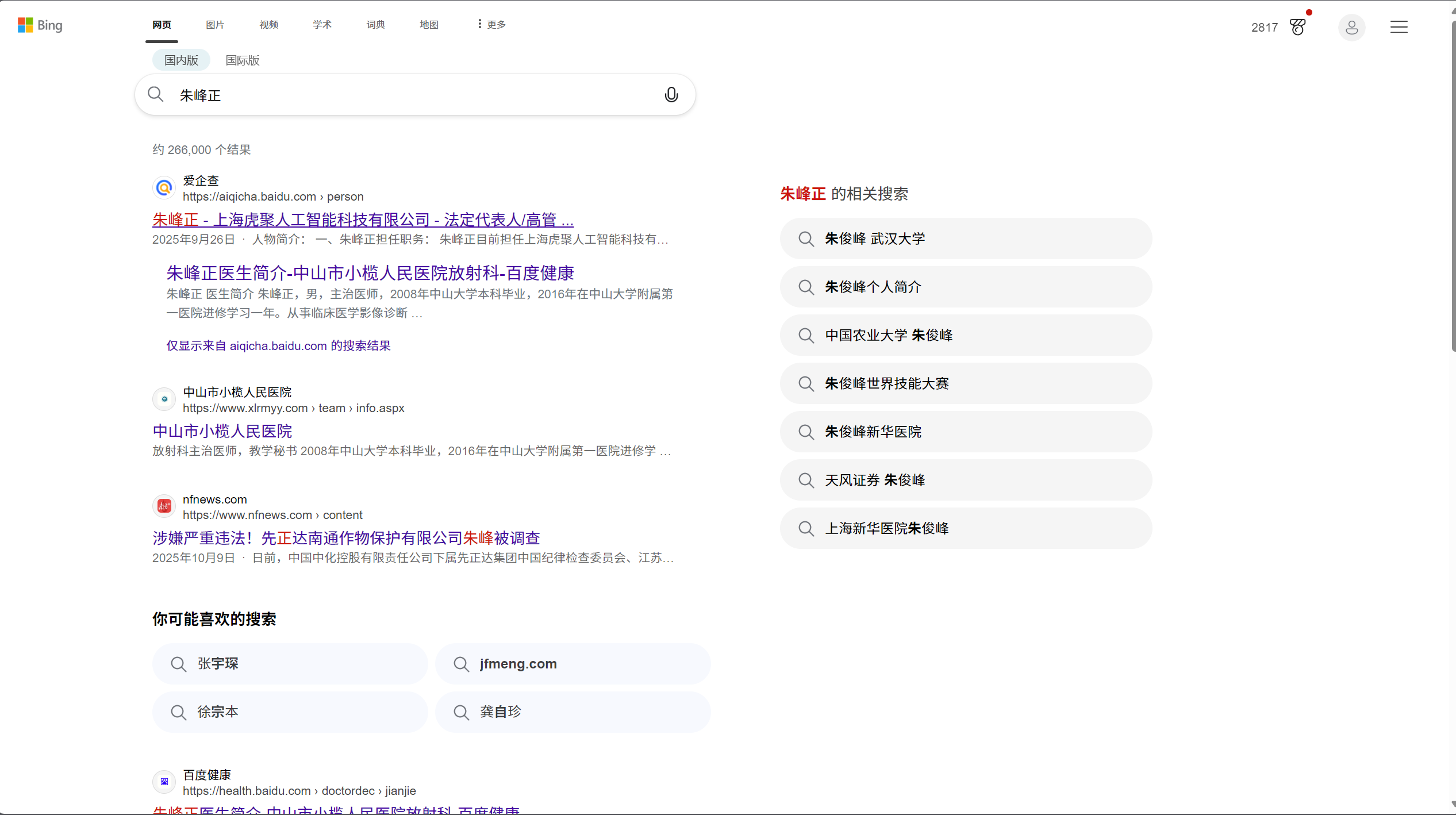Click the 中山市小榄人民医院 site favicon
The image size is (1456, 815).
164,399
